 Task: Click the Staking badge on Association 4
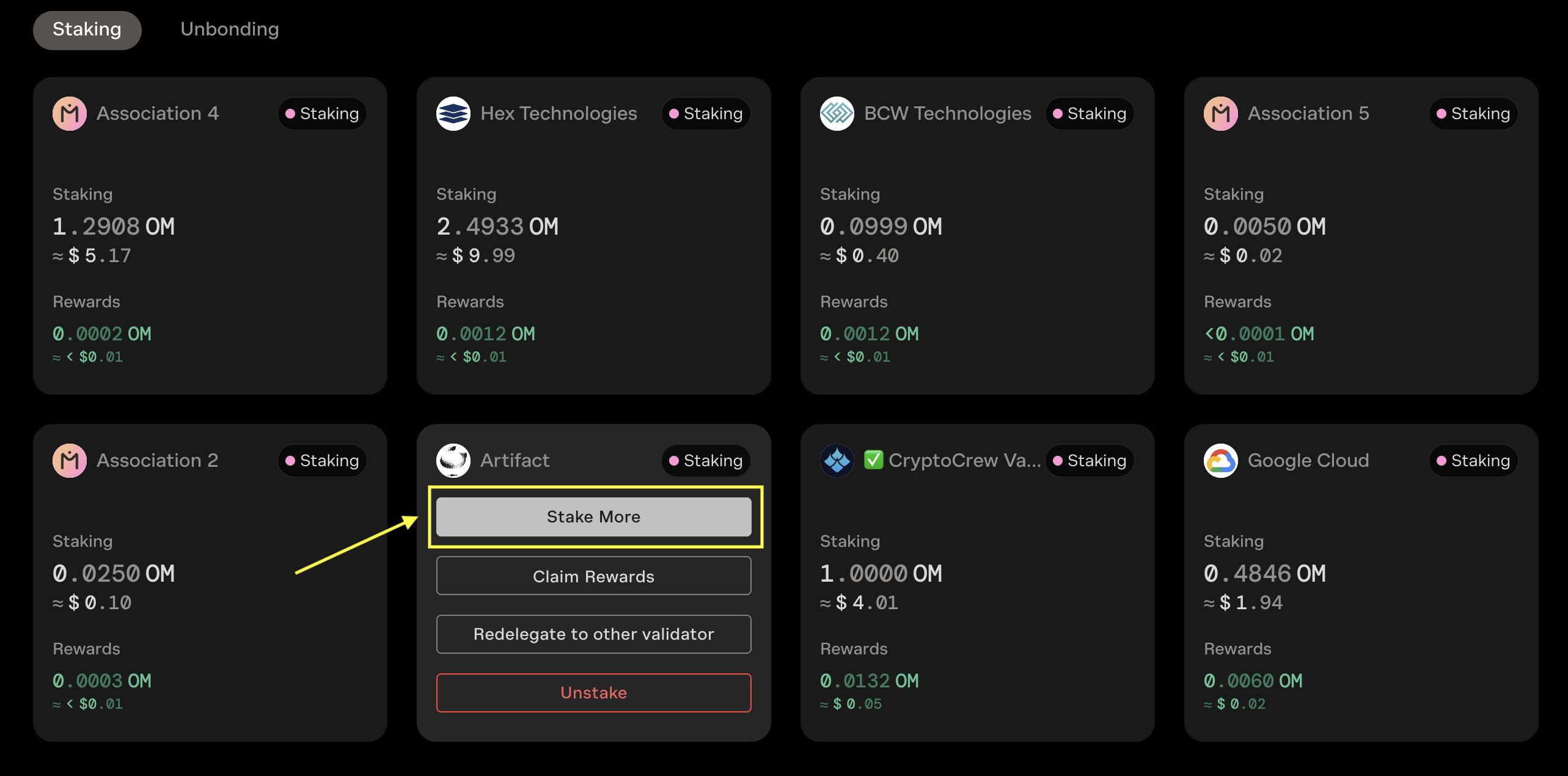(x=322, y=114)
